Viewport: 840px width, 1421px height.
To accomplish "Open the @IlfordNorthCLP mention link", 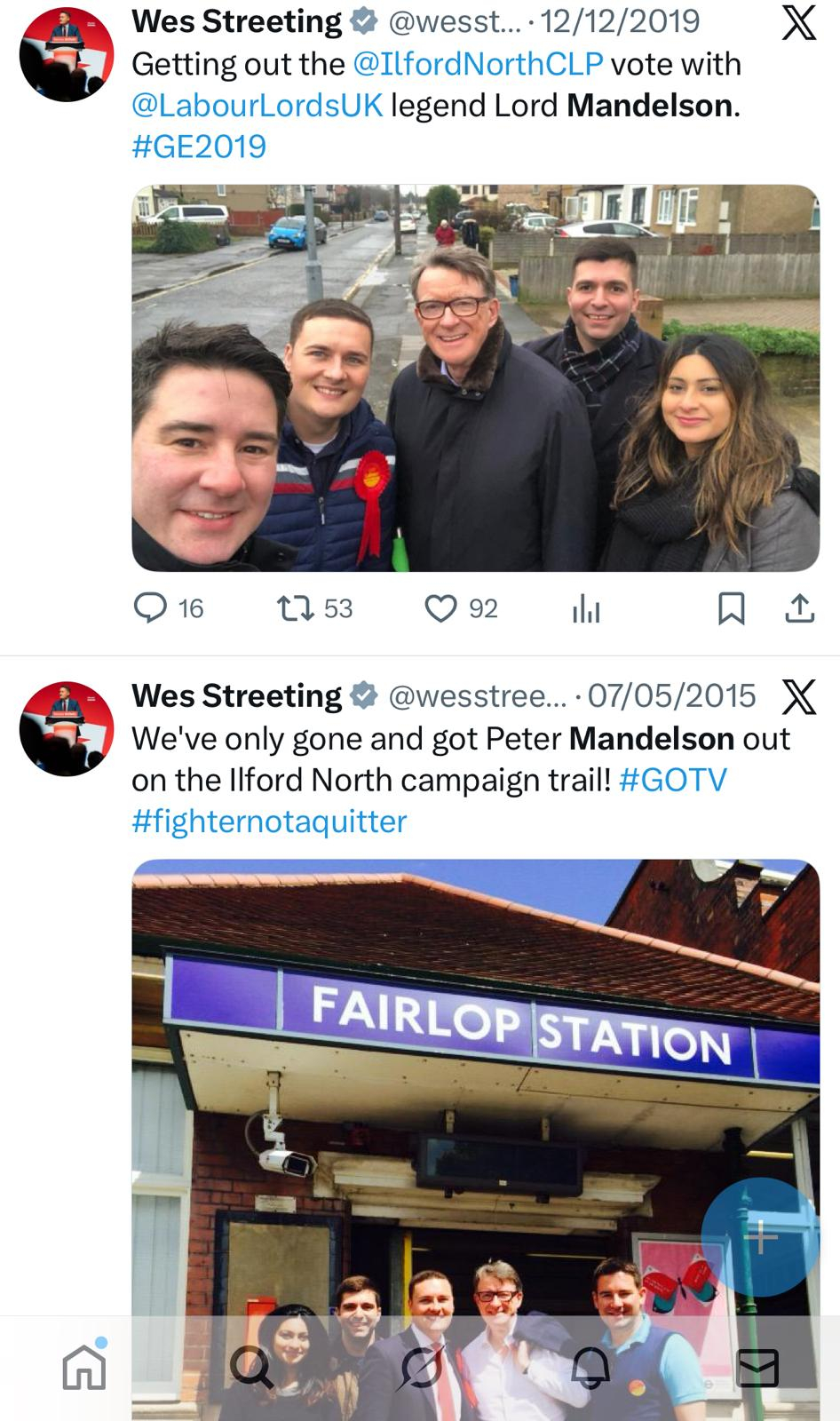I will [x=478, y=64].
